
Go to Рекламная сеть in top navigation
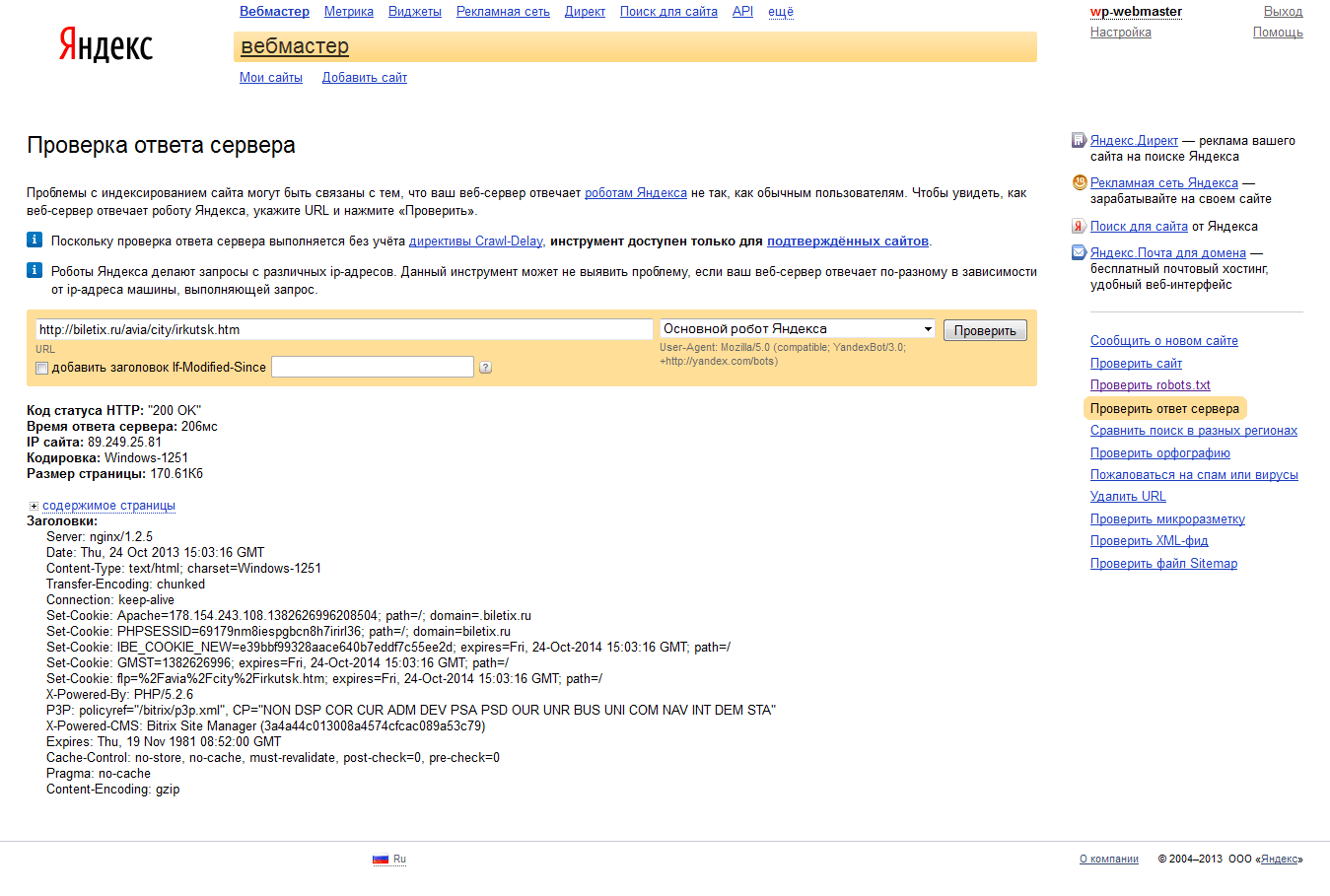503,12
